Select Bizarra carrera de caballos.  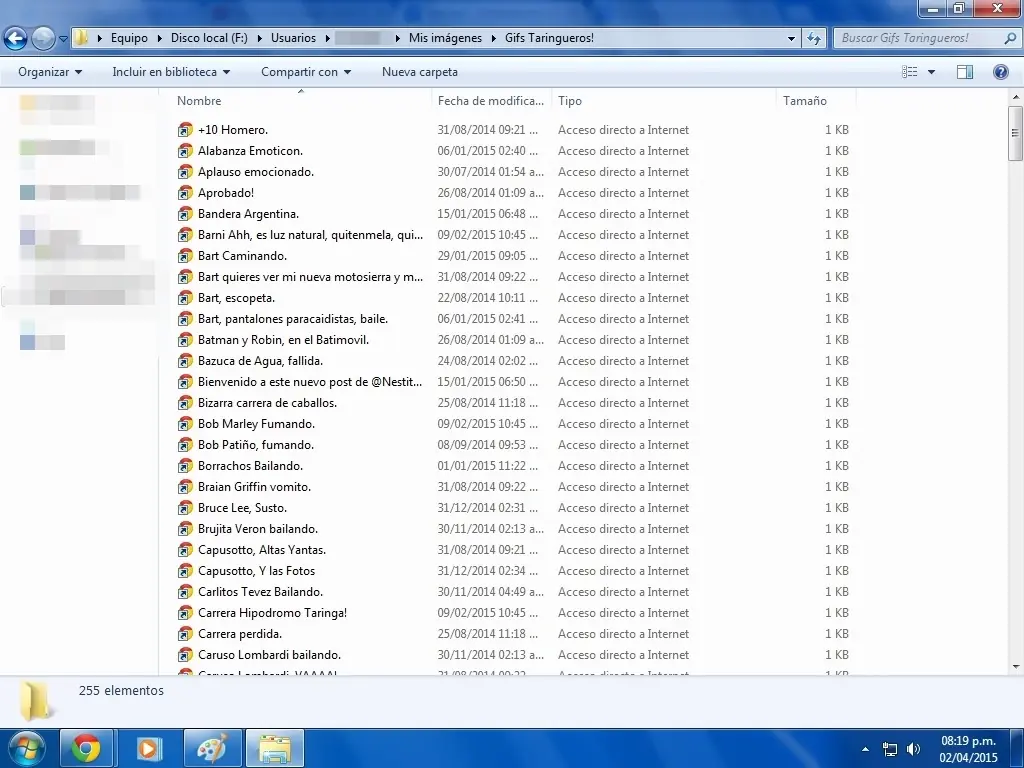click(267, 403)
